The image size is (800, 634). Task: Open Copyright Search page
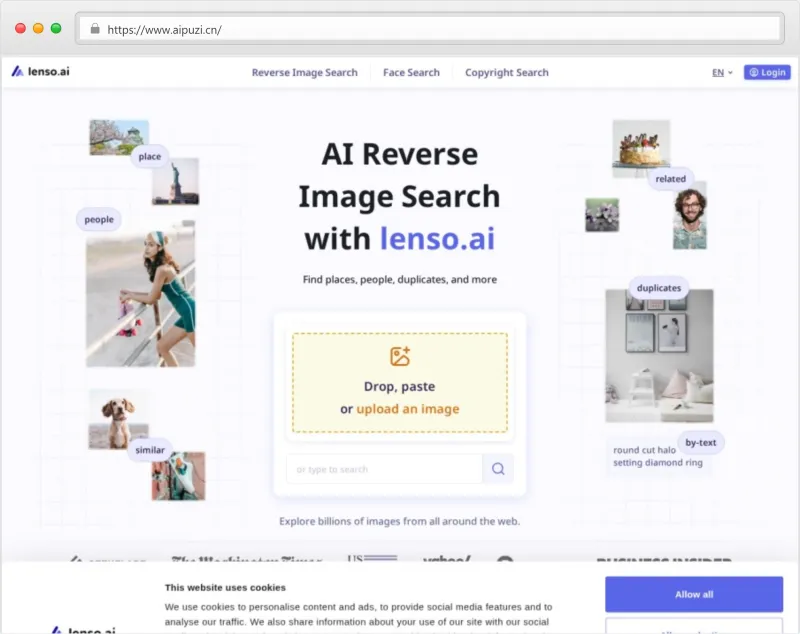(x=507, y=72)
